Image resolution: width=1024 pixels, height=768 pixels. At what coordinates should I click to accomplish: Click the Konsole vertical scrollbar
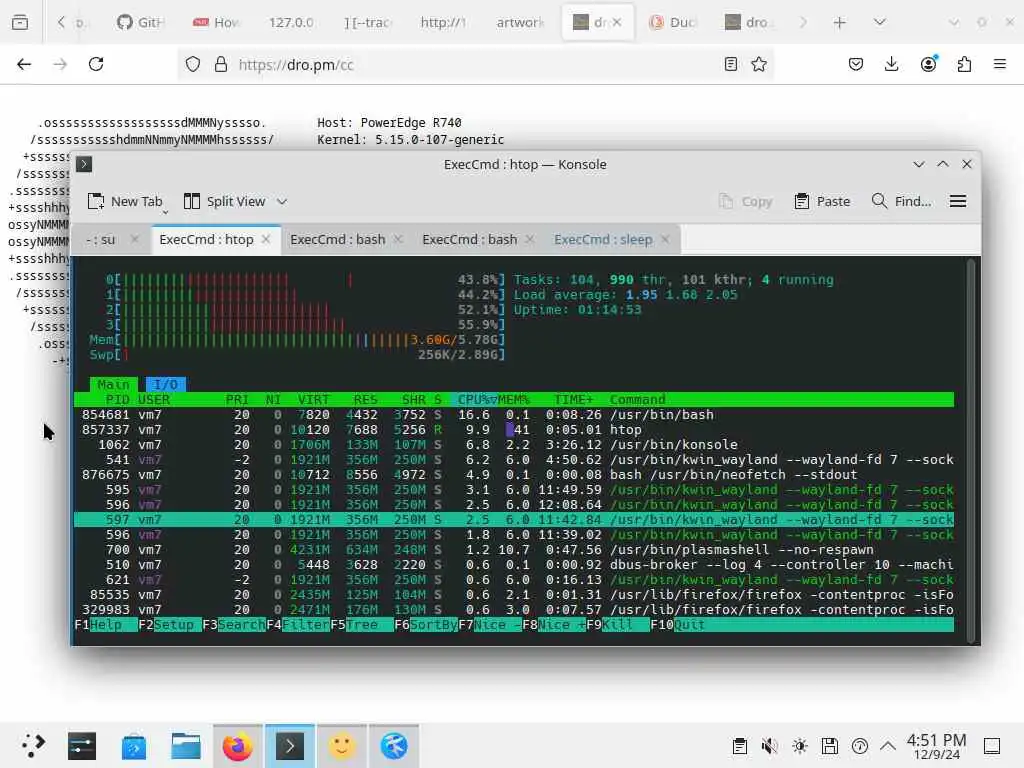[x=970, y=451]
